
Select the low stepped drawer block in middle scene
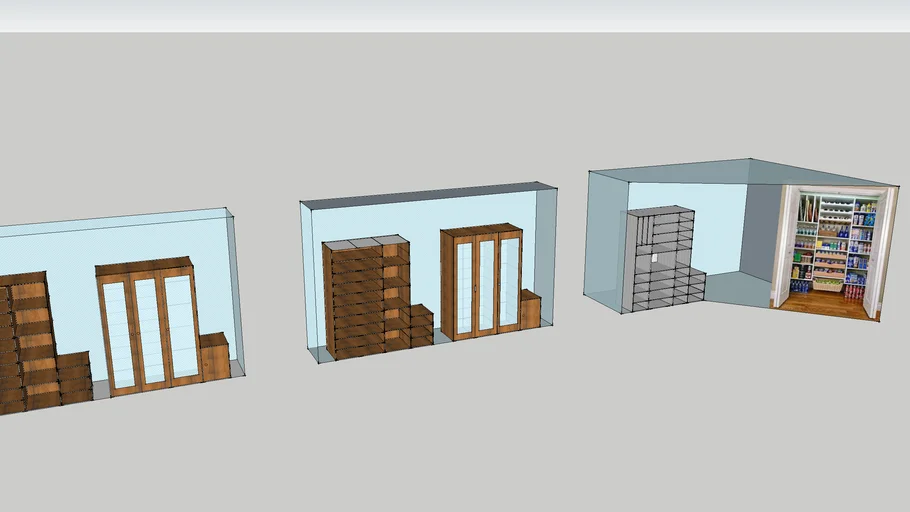pos(421,326)
